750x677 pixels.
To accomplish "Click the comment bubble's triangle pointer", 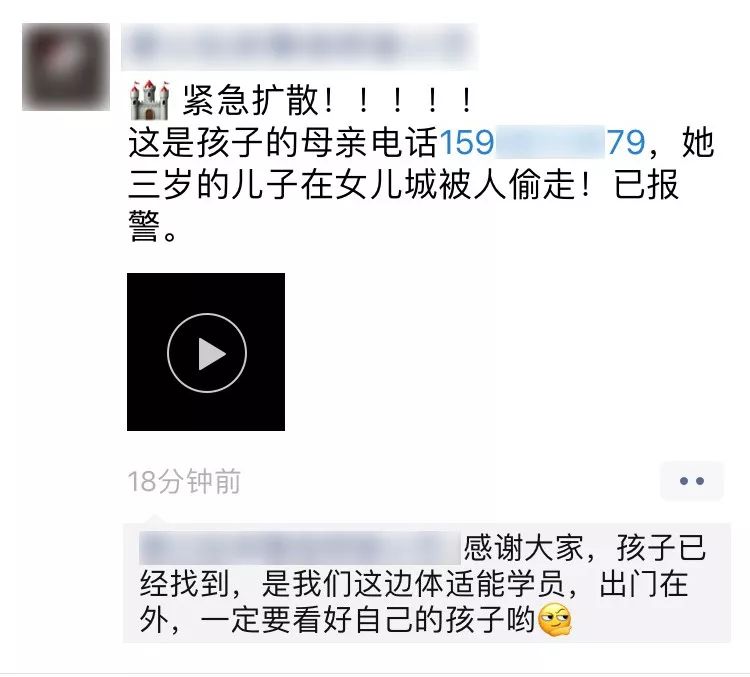I will (155, 520).
